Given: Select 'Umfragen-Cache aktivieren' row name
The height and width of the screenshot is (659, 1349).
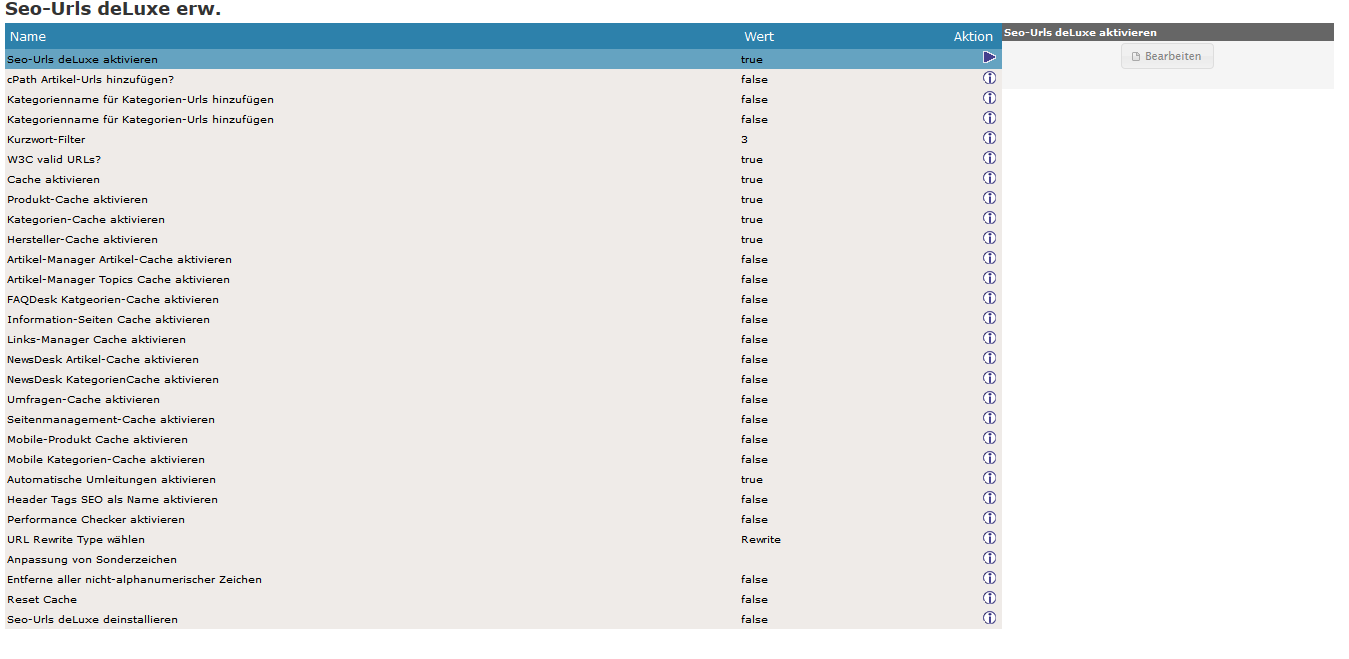Looking at the screenshot, I should (83, 400).
